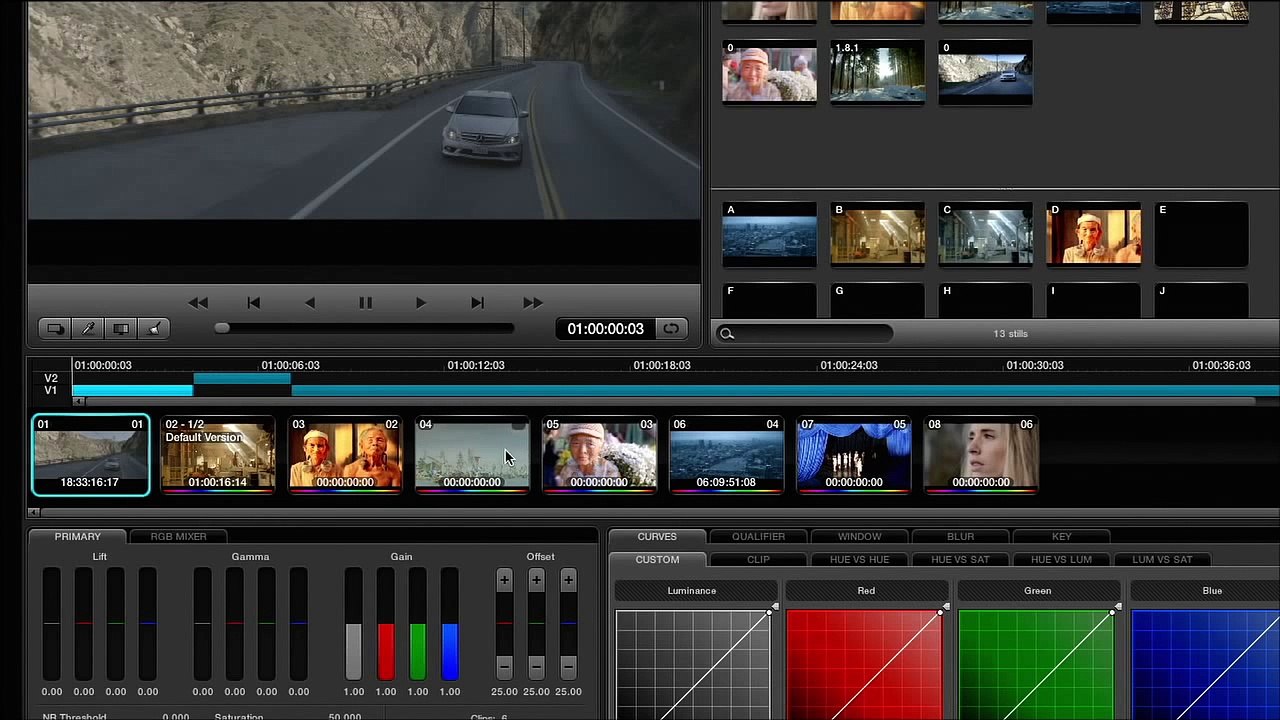Click the V2 track clip segment
1280x720 pixels.
point(242,378)
